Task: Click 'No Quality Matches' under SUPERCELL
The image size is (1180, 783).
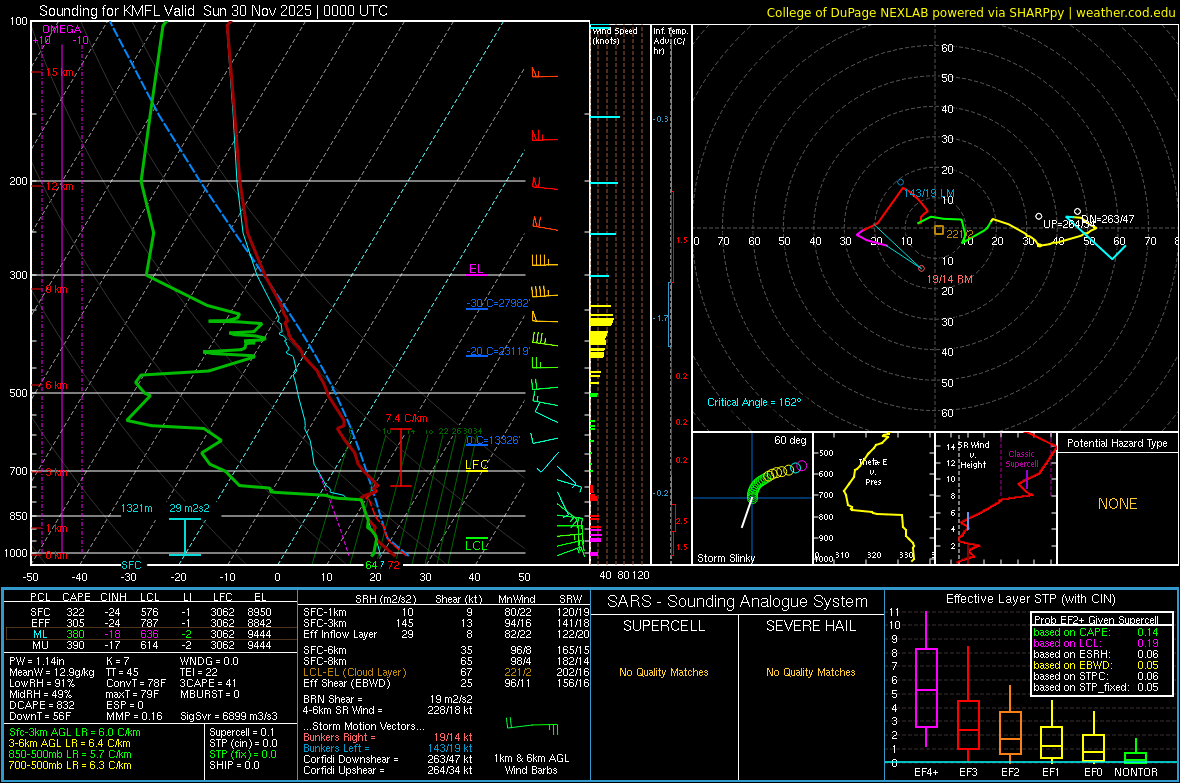Action: pyautogui.click(x=664, y=672)
